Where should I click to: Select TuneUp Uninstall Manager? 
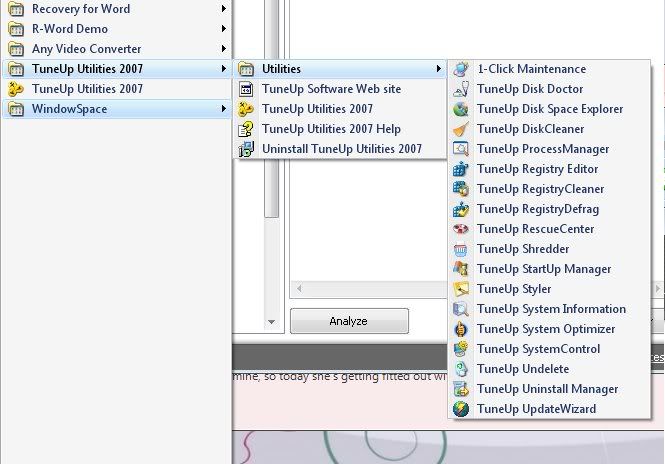(550, 389)
